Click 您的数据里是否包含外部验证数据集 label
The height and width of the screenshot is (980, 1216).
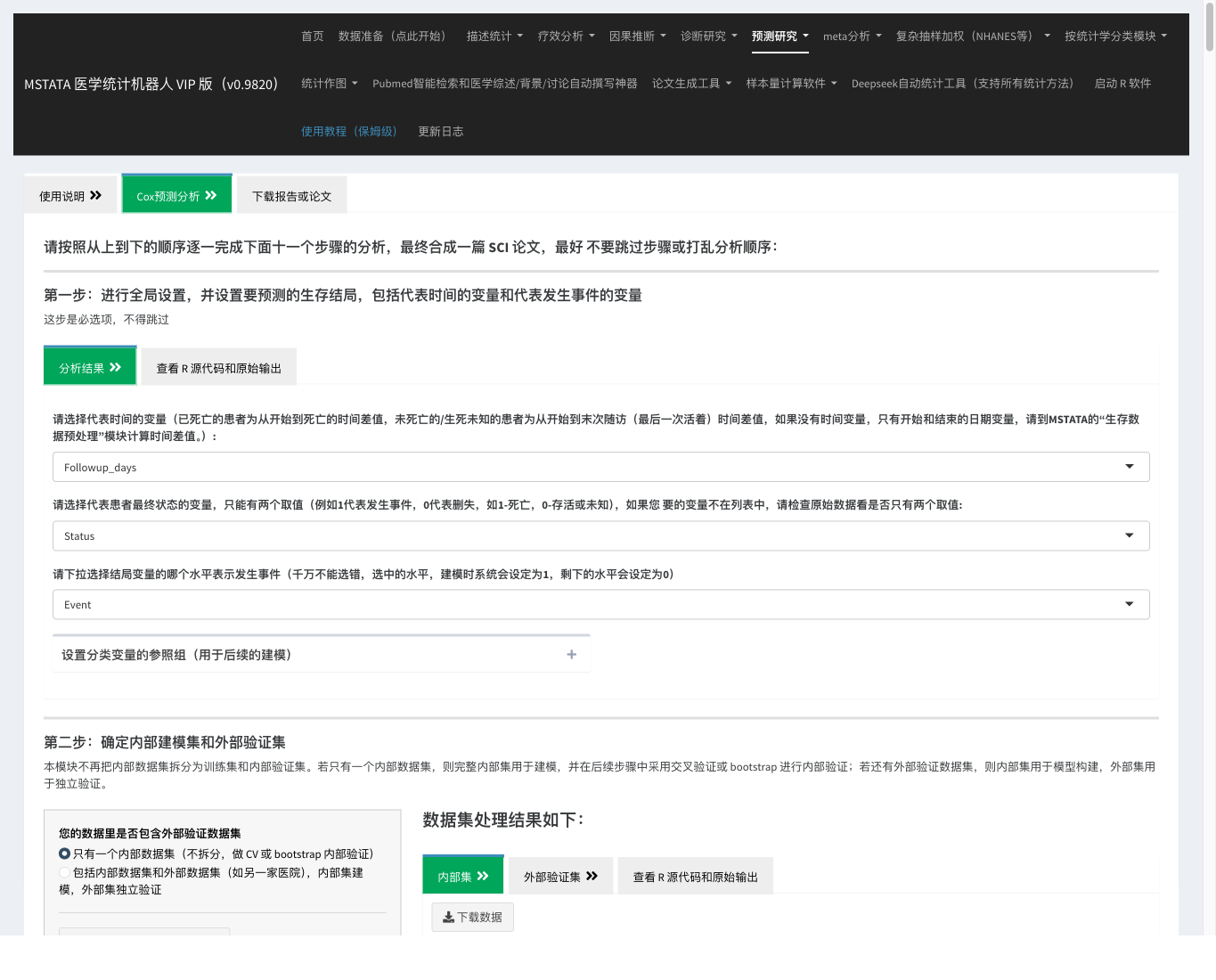point(150,833)
